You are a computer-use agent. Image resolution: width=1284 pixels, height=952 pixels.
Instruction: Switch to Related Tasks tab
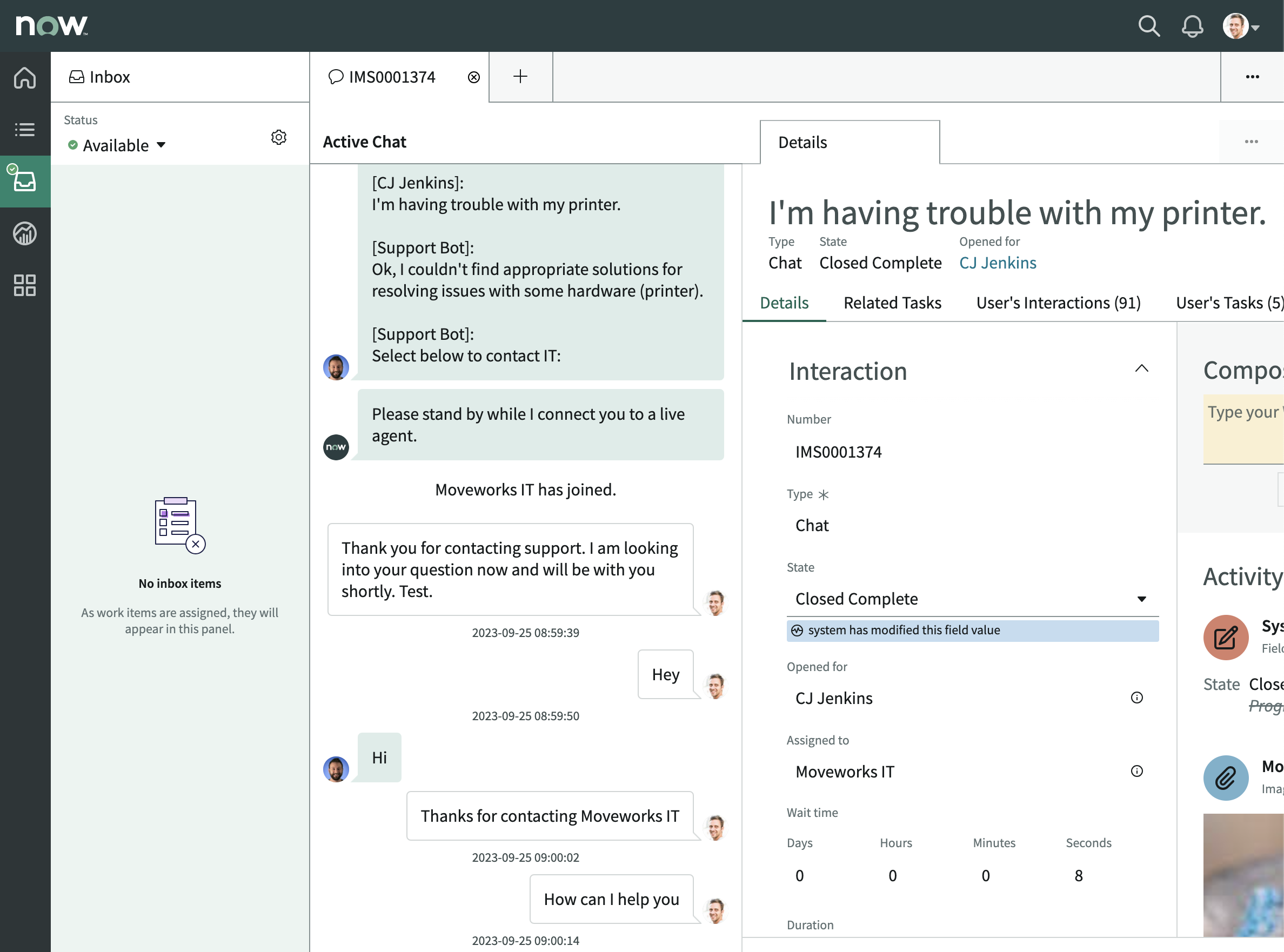pyautogui.click(x=892, y=303)
